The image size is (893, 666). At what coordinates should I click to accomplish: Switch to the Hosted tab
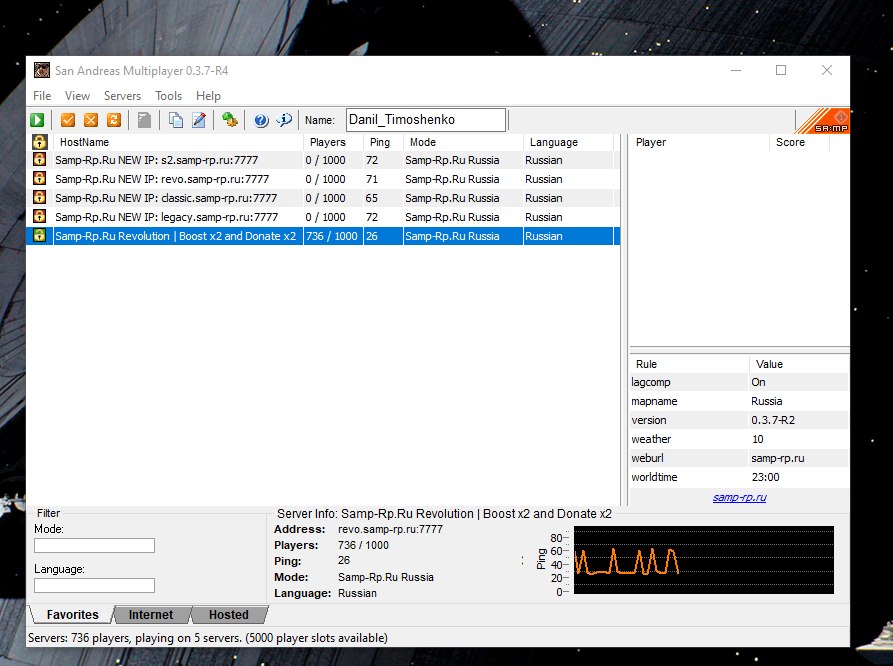[x=228, y=615]
